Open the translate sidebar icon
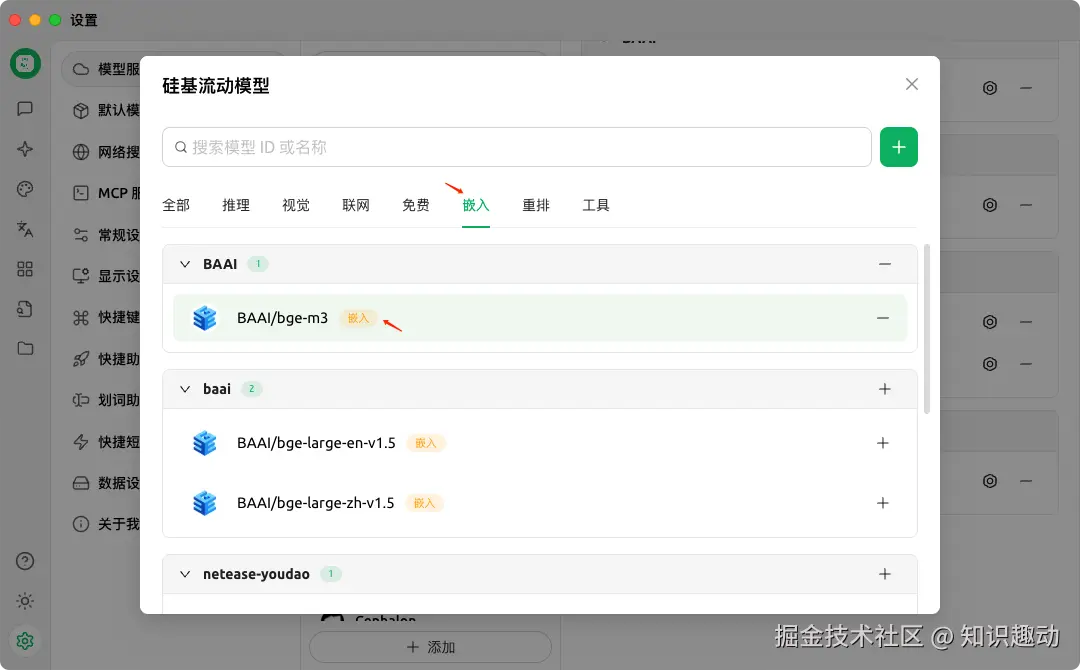The image size is (1080, 670). [25, 229]
